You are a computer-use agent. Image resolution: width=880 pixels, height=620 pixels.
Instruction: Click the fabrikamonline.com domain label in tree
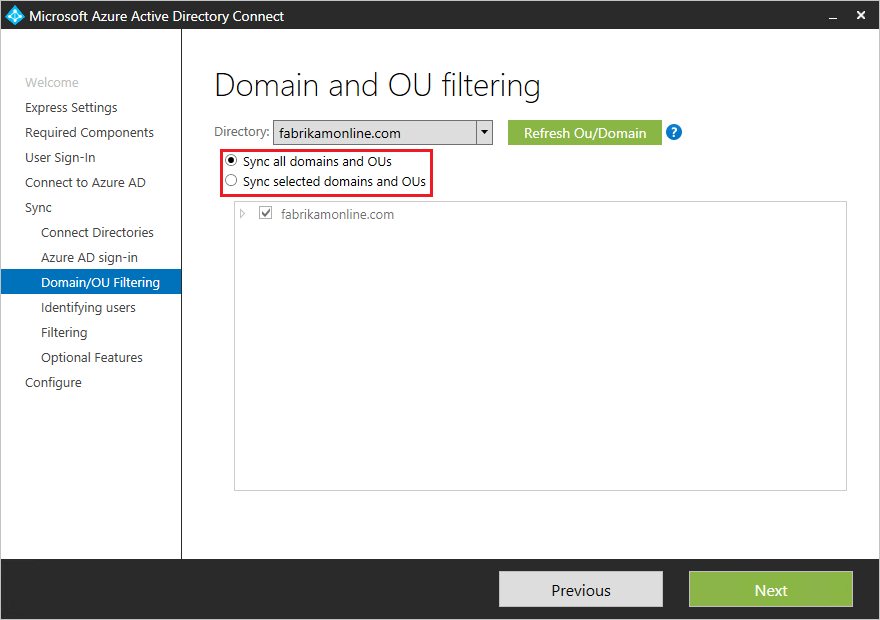click(x=338, y=214)
